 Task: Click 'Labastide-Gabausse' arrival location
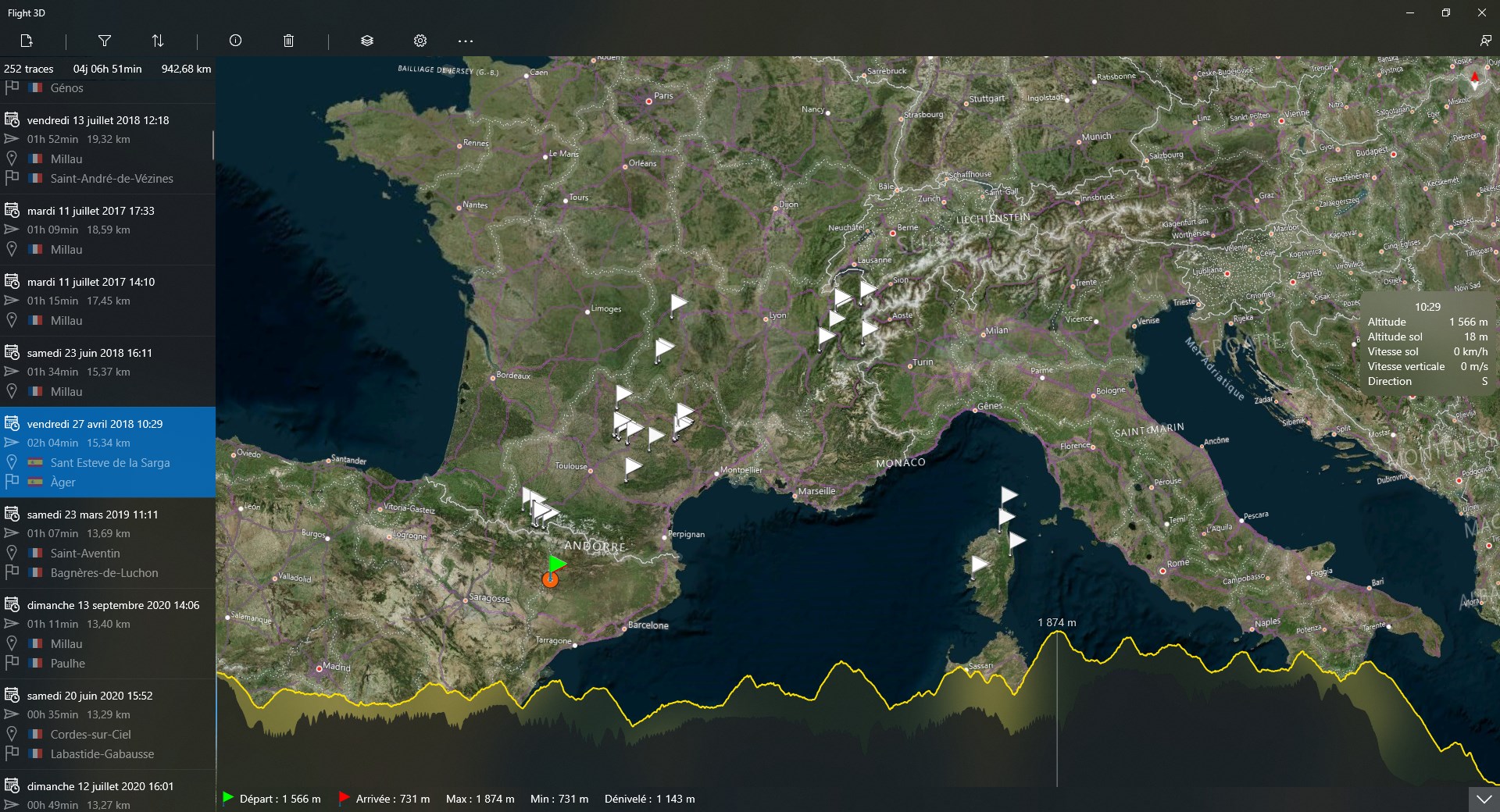coord(102,753)
